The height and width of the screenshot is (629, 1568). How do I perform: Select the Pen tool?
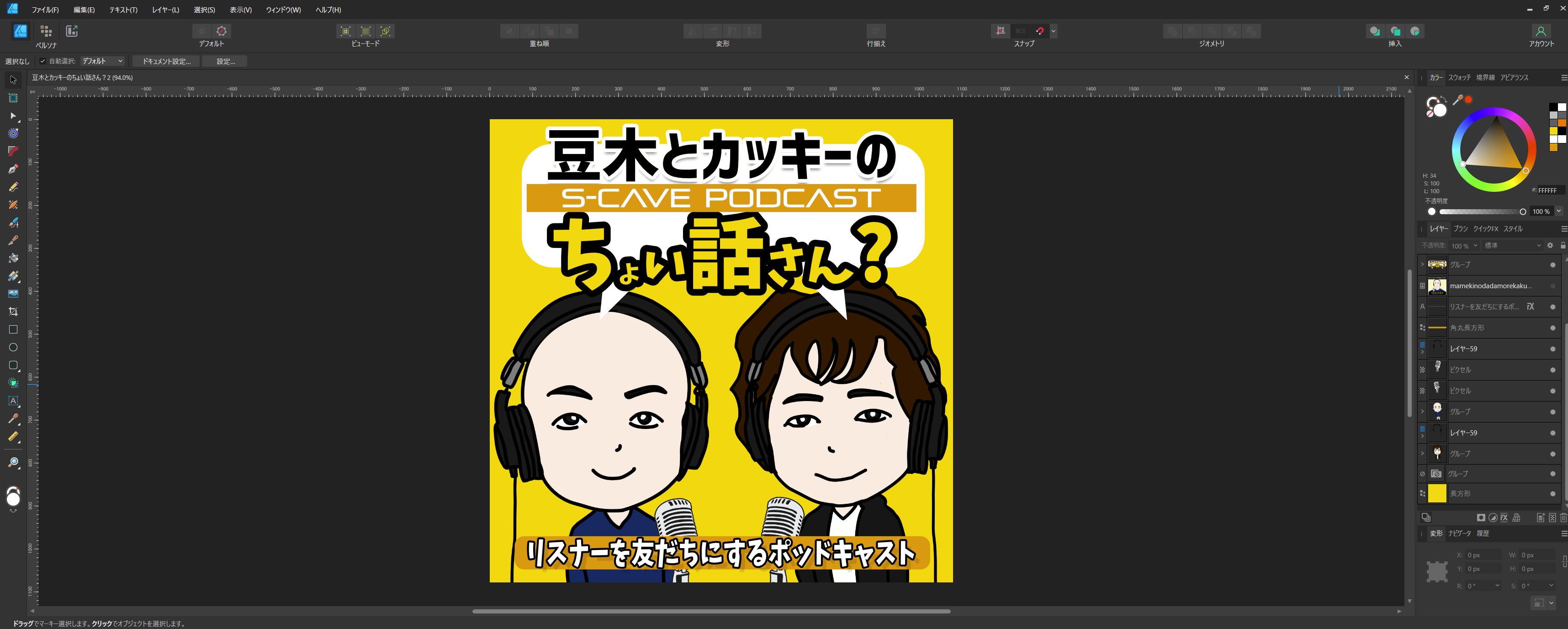click(x=12, y=169)
